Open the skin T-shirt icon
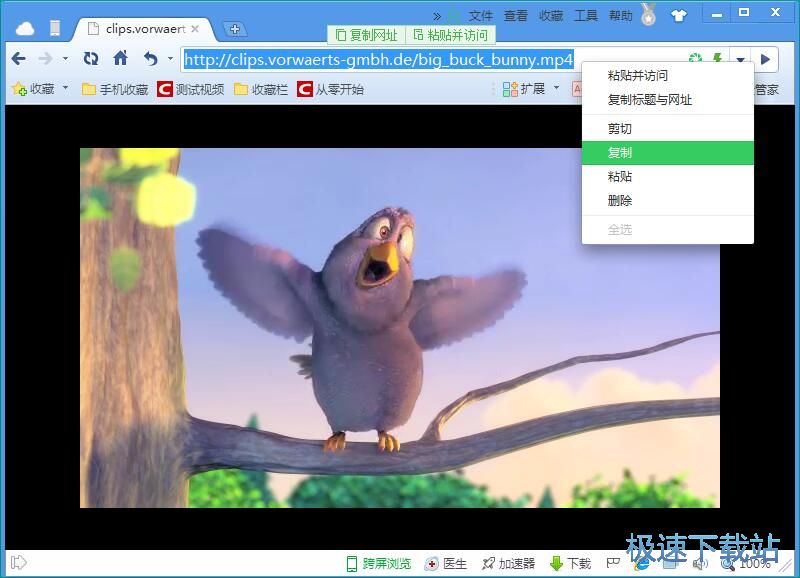800x578 pixels. (x=679, y=16)
